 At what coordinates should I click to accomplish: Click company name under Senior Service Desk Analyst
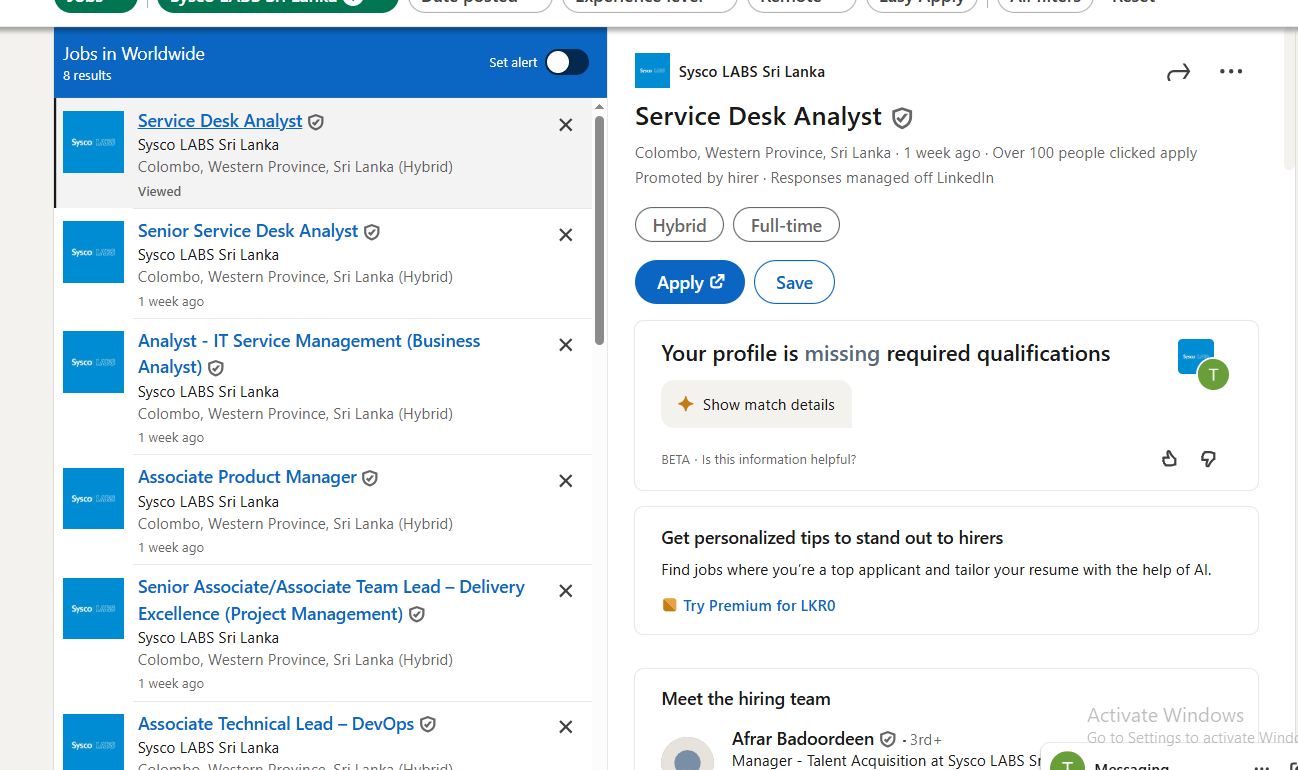coord(208,255)
